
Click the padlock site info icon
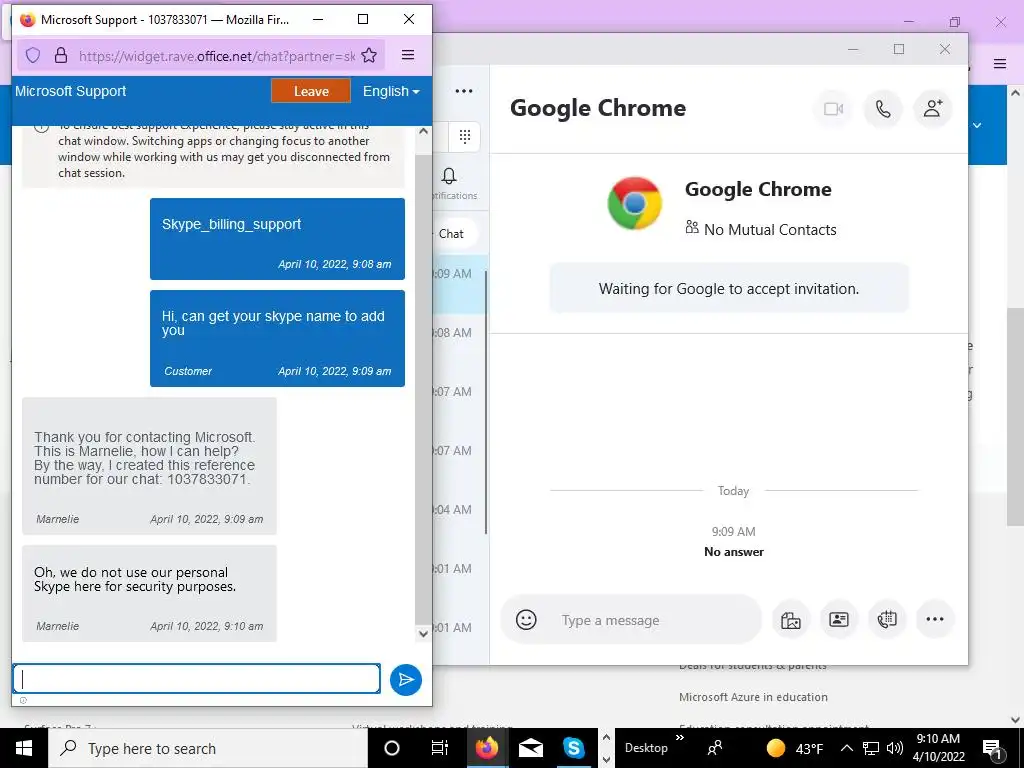coord(61,56)
